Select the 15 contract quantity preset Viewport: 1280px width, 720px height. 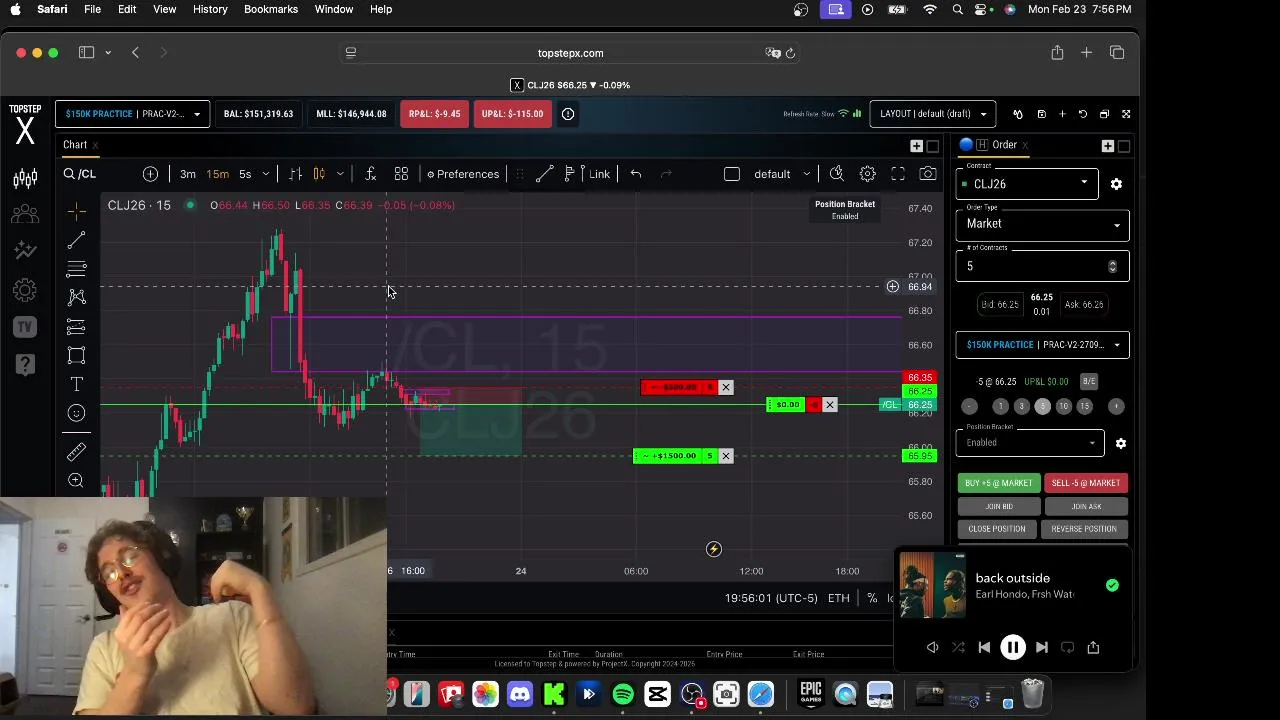coord(1084,406)
